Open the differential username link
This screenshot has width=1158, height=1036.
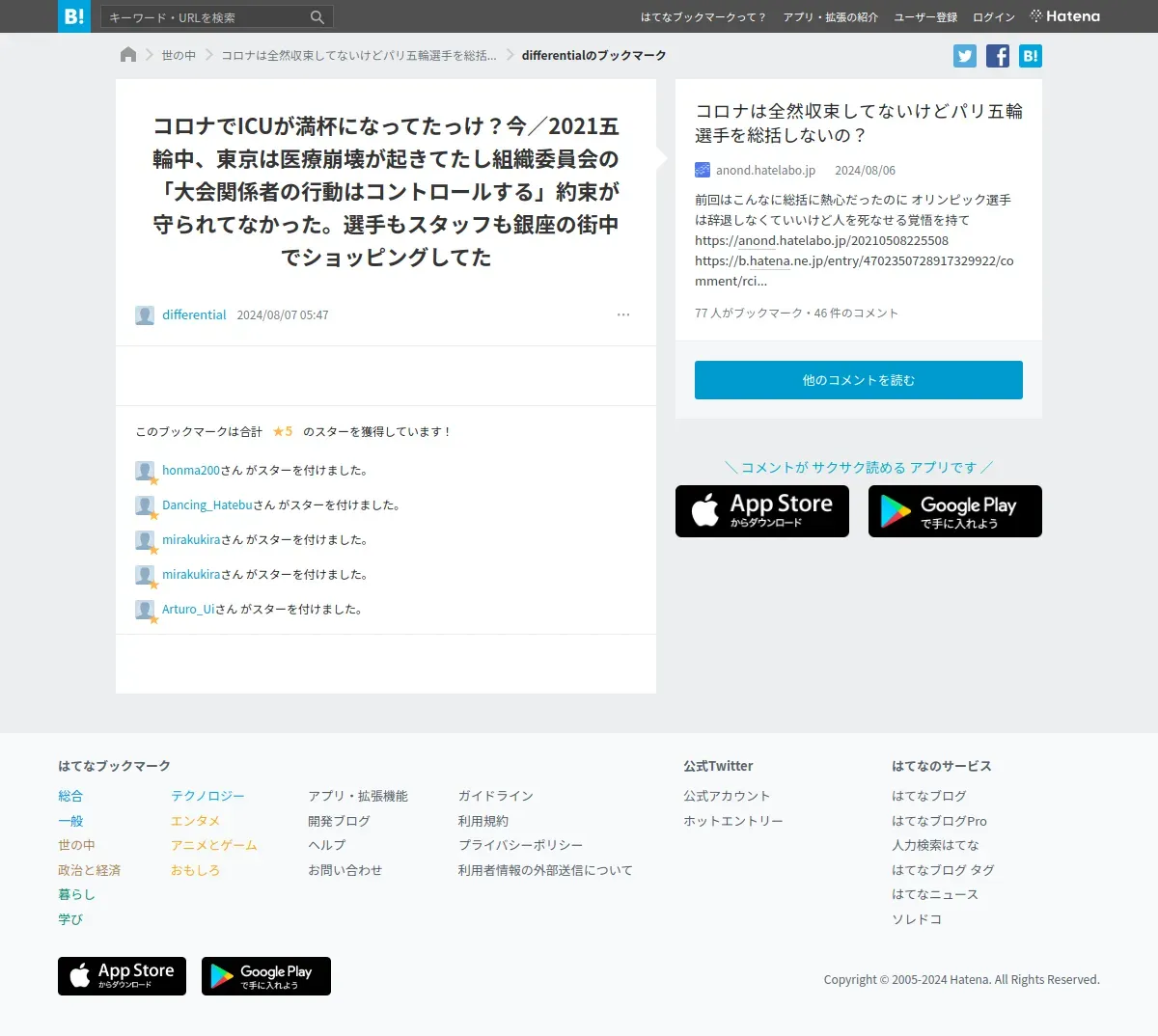pos(194,315)
